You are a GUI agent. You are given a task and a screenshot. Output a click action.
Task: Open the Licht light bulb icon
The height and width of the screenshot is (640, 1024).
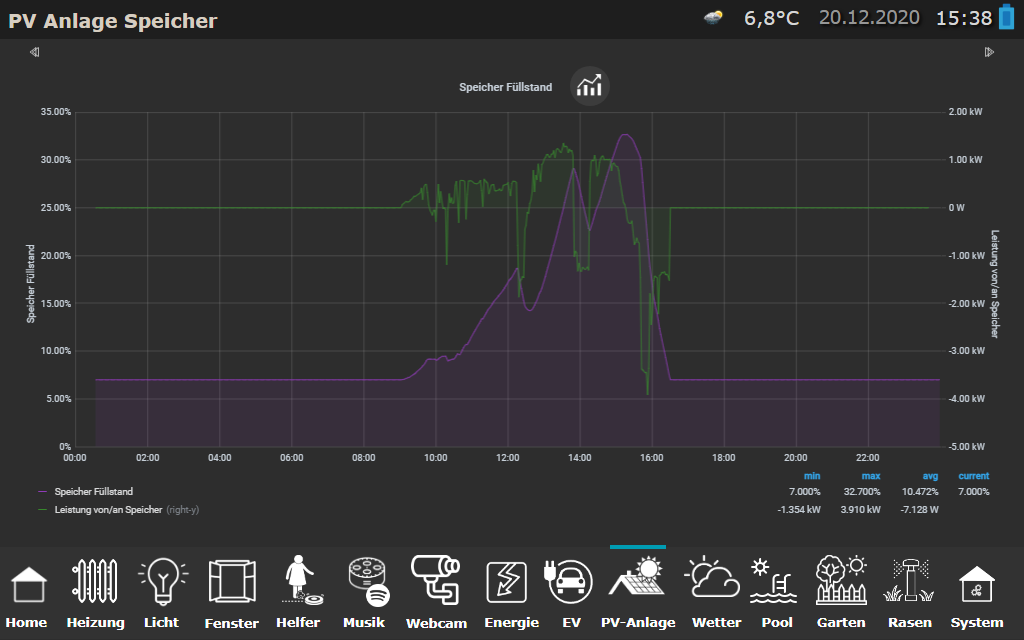coord(163,581)
